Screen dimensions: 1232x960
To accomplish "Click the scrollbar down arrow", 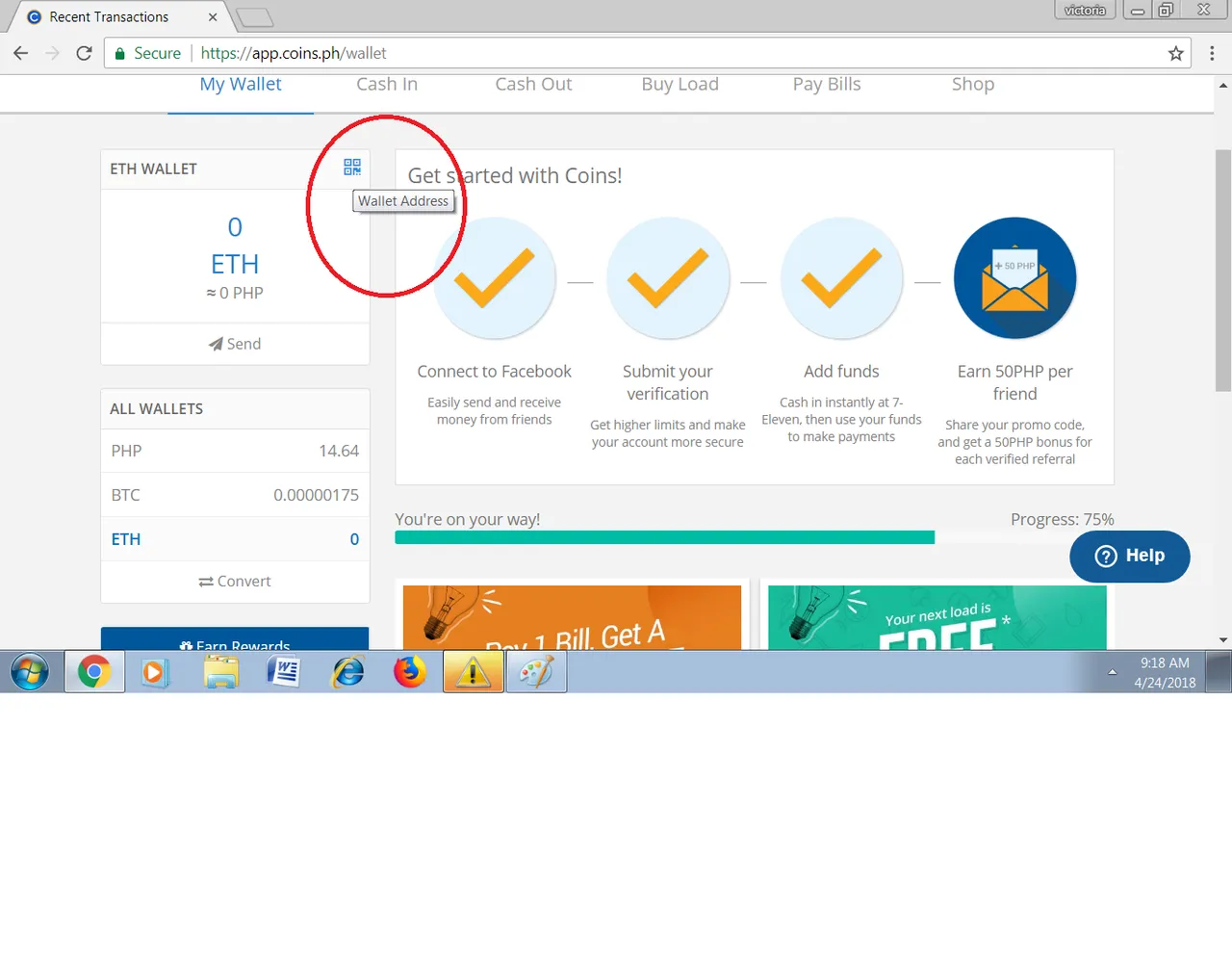I will click(x=1223, y=639).
